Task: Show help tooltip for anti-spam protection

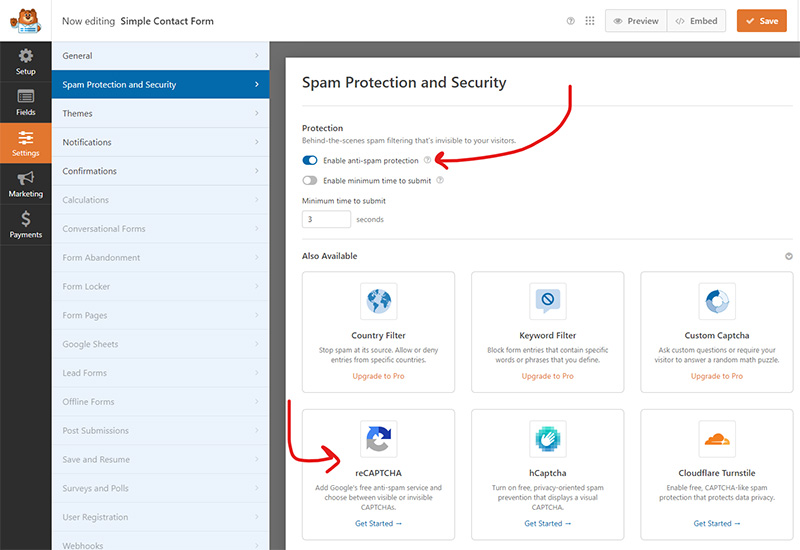Action: [x=428, y=160]
